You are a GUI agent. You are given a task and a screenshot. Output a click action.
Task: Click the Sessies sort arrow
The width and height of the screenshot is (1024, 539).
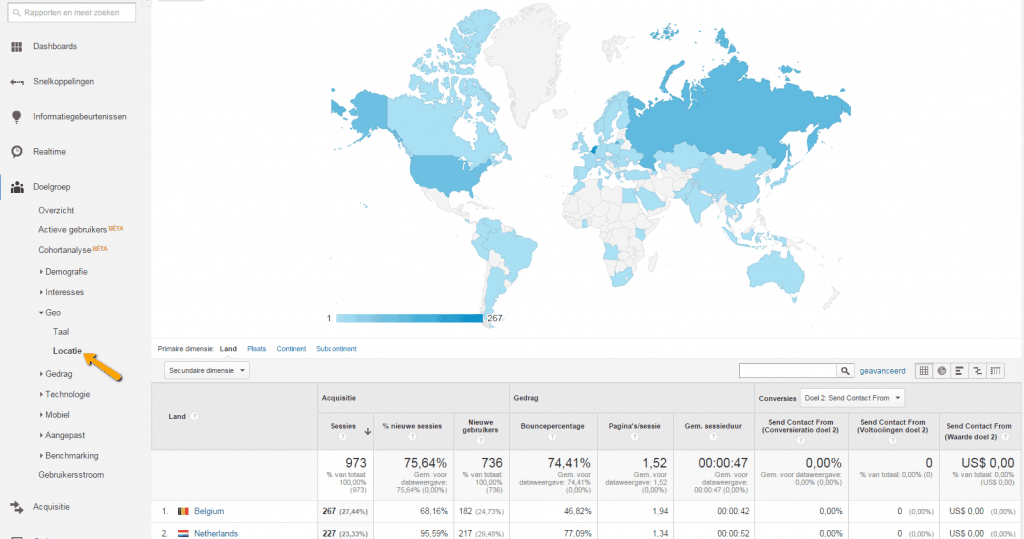[368, 431]
